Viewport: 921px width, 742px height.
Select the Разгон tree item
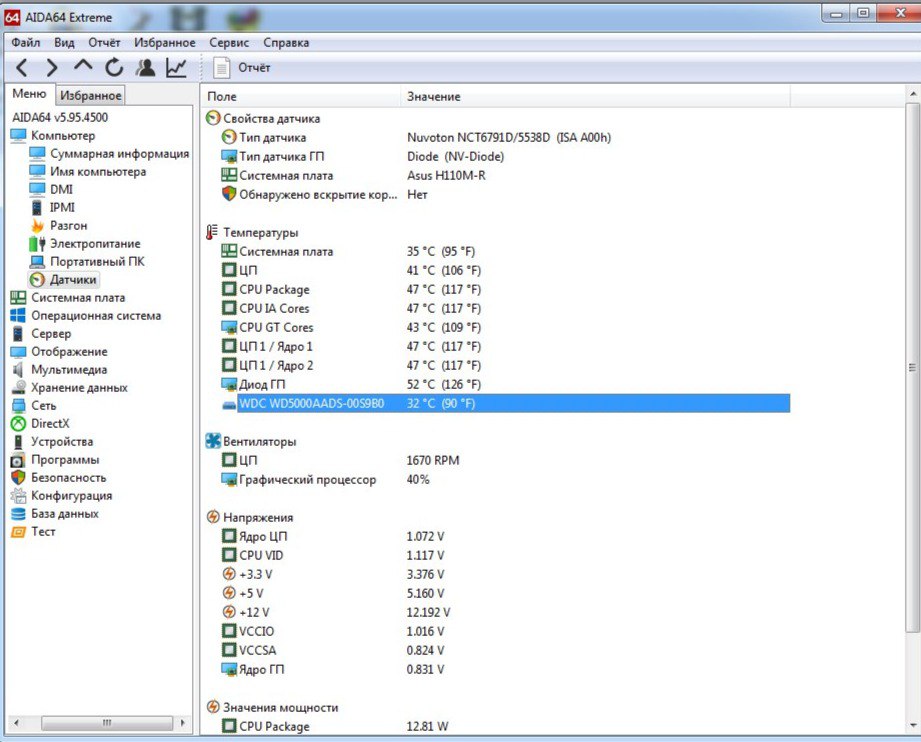pos(68,226)
